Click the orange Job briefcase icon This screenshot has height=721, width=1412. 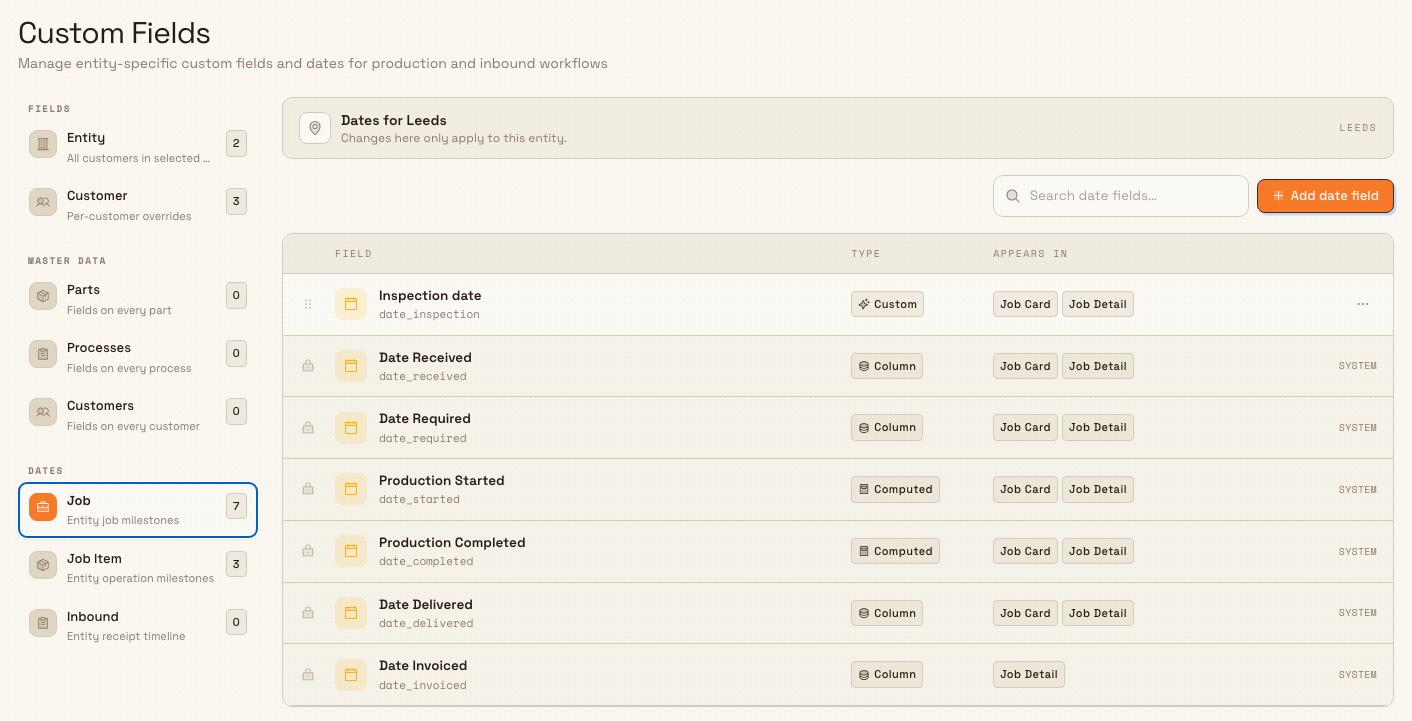click(x=43, y=508)
